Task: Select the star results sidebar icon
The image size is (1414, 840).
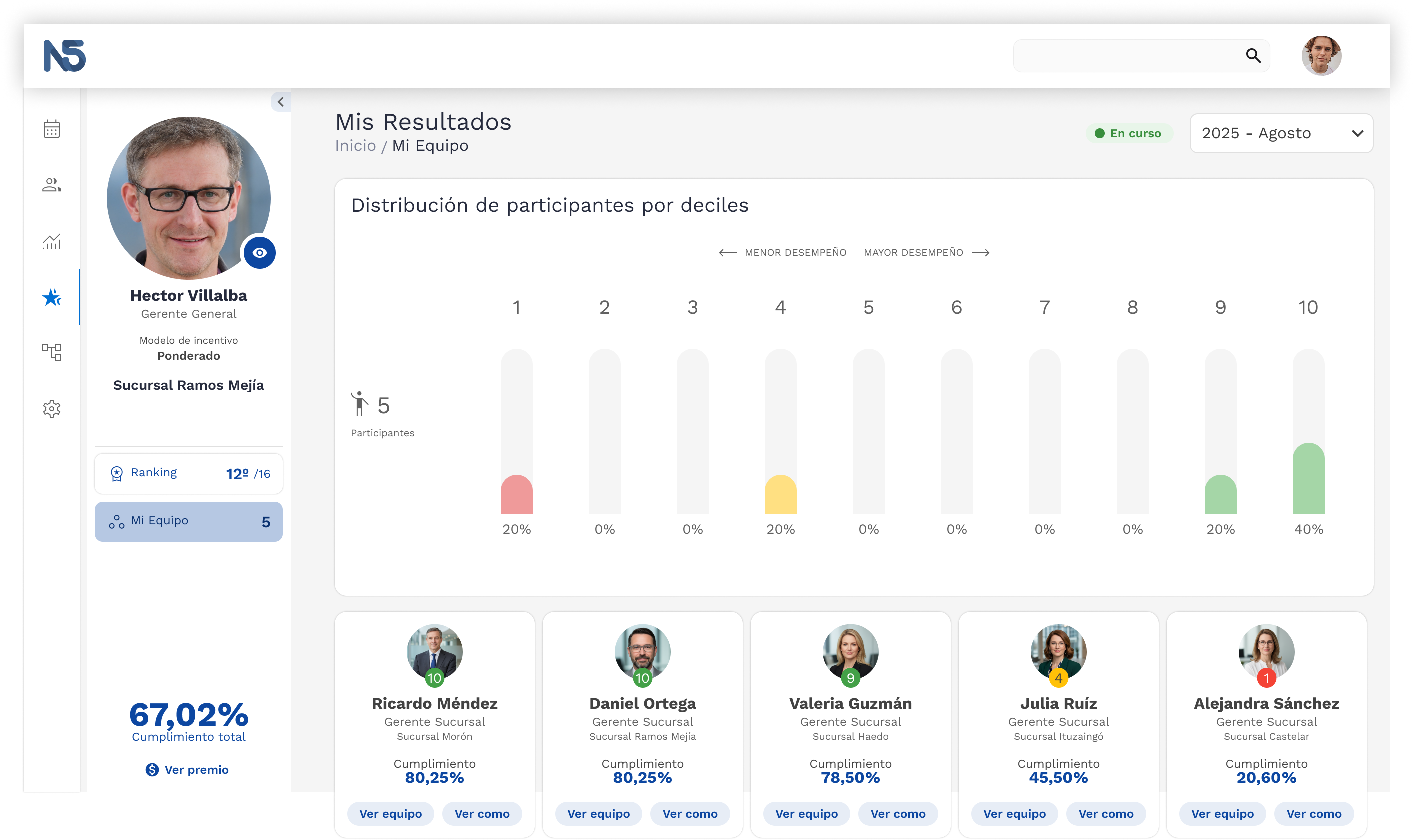Action: [52, 297]
